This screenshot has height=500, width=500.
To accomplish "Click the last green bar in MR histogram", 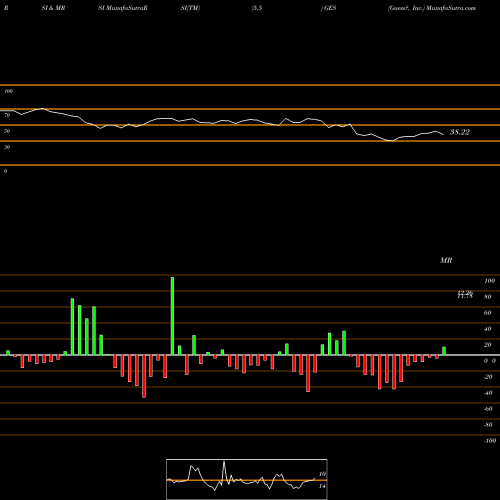I will pyautogui.click(x=444, y=351).
